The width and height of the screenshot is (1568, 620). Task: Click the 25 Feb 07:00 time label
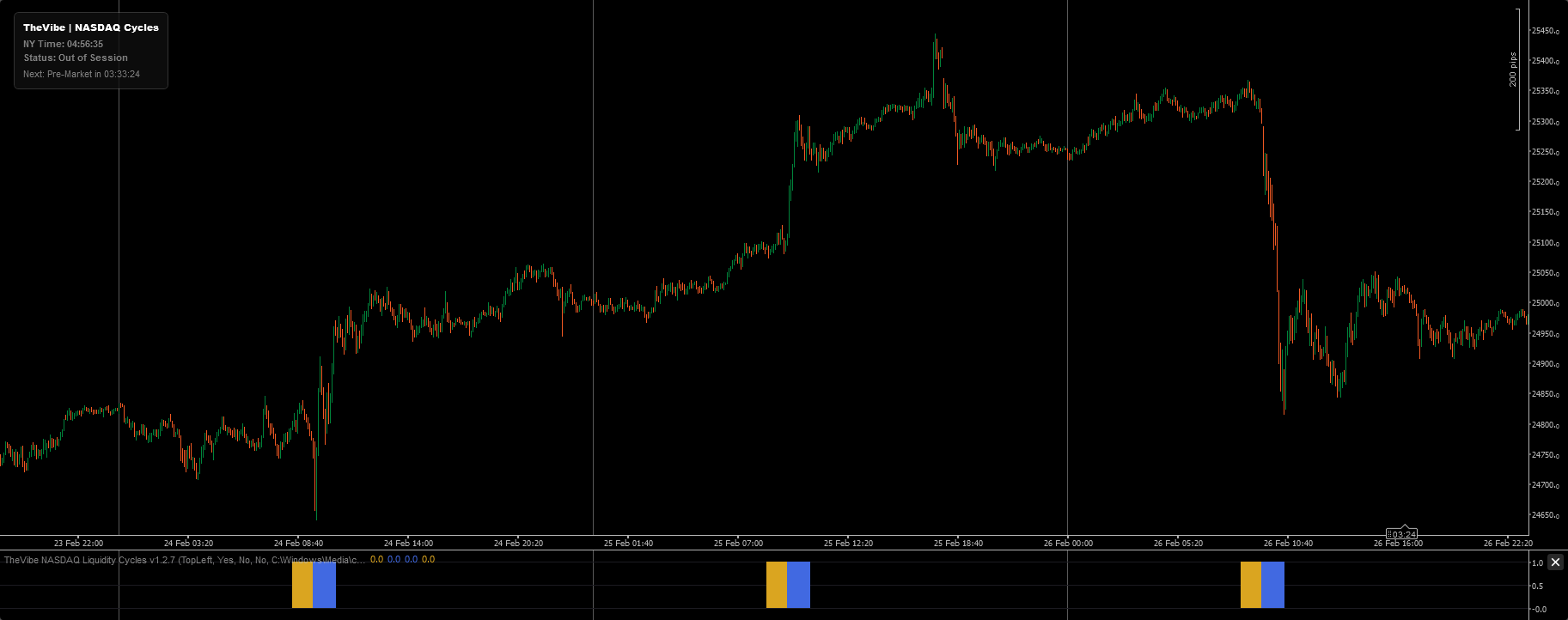click(738, 544)
